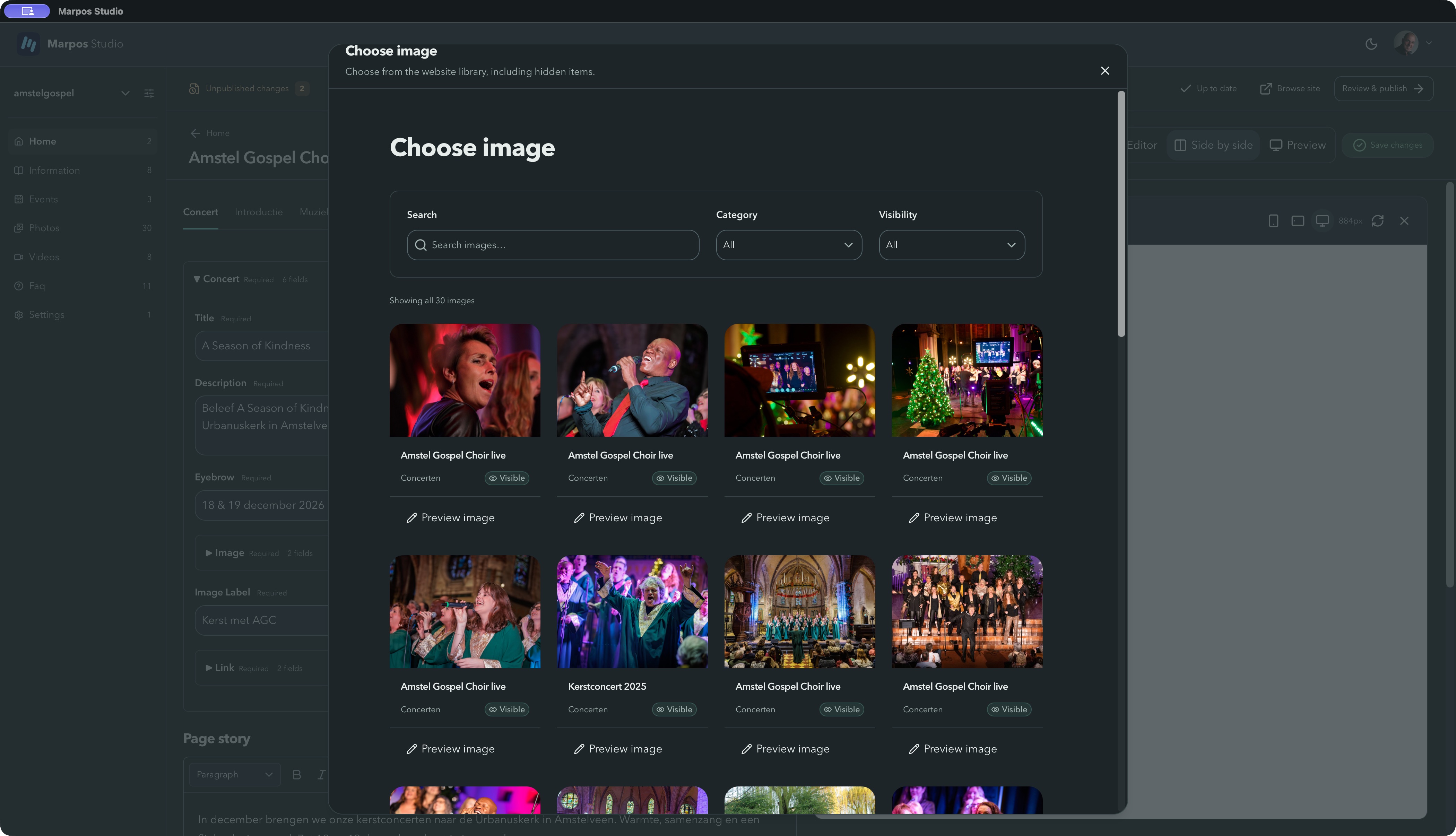
Task: Click Review & publish button
Action: tap(1383, 88)
